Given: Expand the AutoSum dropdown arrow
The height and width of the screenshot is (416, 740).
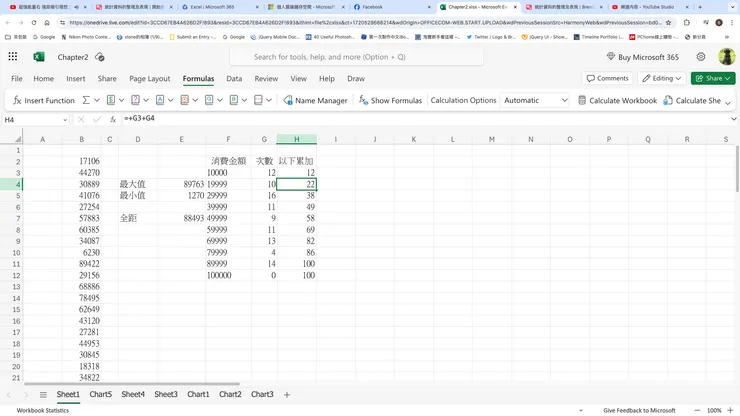Looking at the screenshot, I should pyautogui.click(x=97, y=100).
